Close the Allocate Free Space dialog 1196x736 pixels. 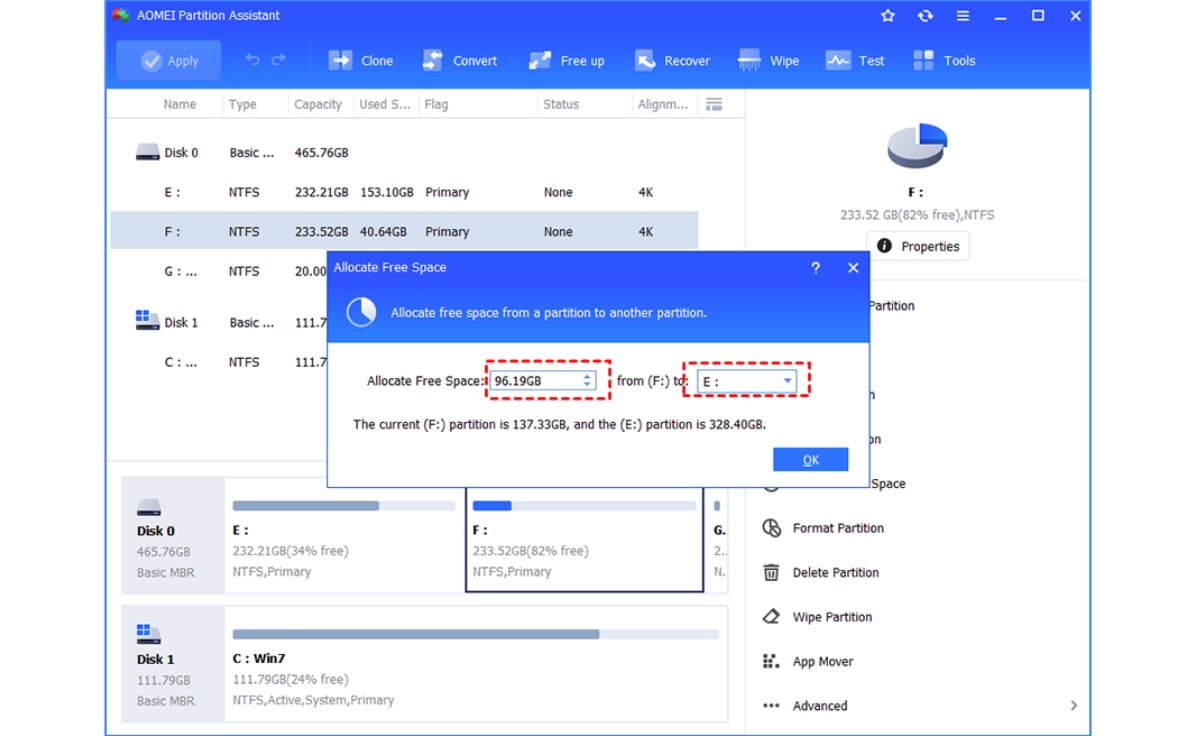coord(853,268)
